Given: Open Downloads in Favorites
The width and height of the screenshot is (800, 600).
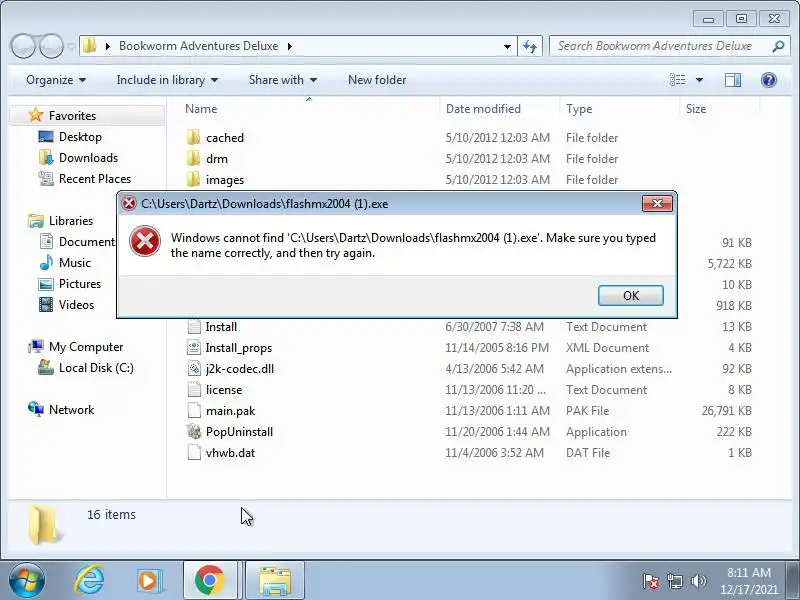Looking at the screenshot, I should point(88,158).
